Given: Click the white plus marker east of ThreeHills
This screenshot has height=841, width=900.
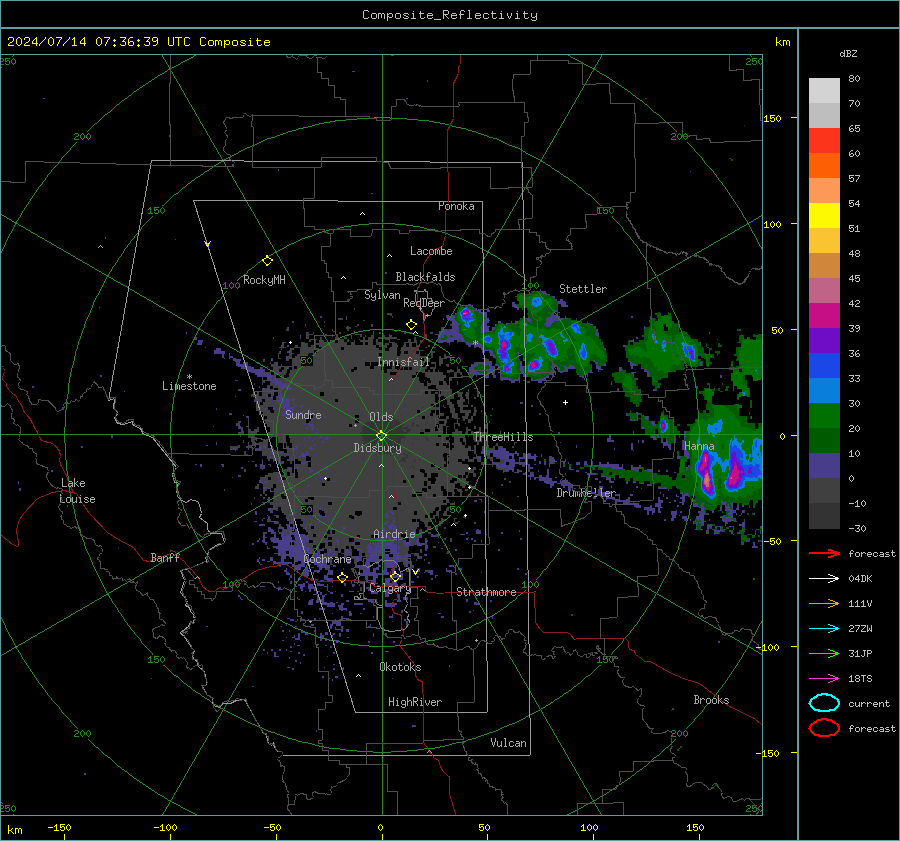Looking at the screenshot, I should pyautogui.click(x=565, y=402).
